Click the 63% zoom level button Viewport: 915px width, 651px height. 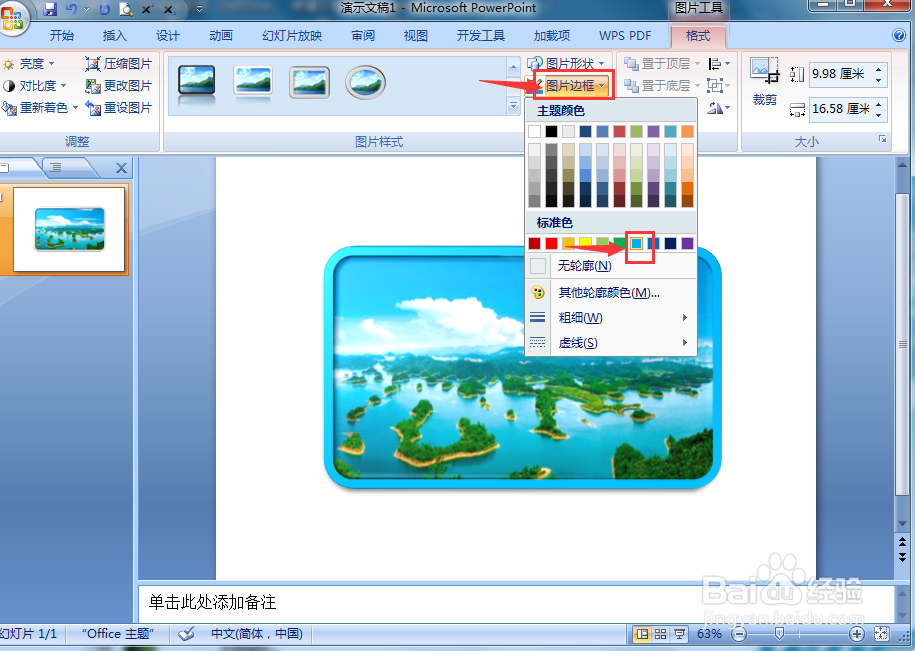pos(709,634)
